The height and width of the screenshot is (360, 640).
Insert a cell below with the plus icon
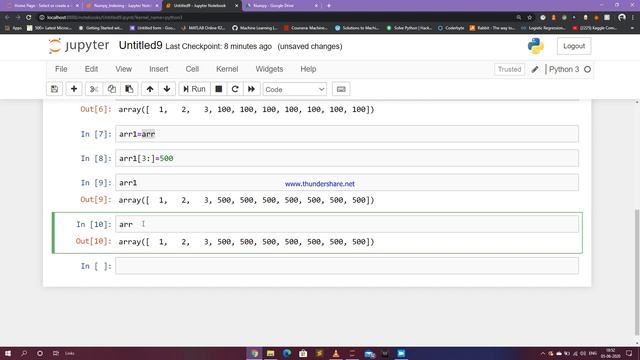click(x=74, y=89)
